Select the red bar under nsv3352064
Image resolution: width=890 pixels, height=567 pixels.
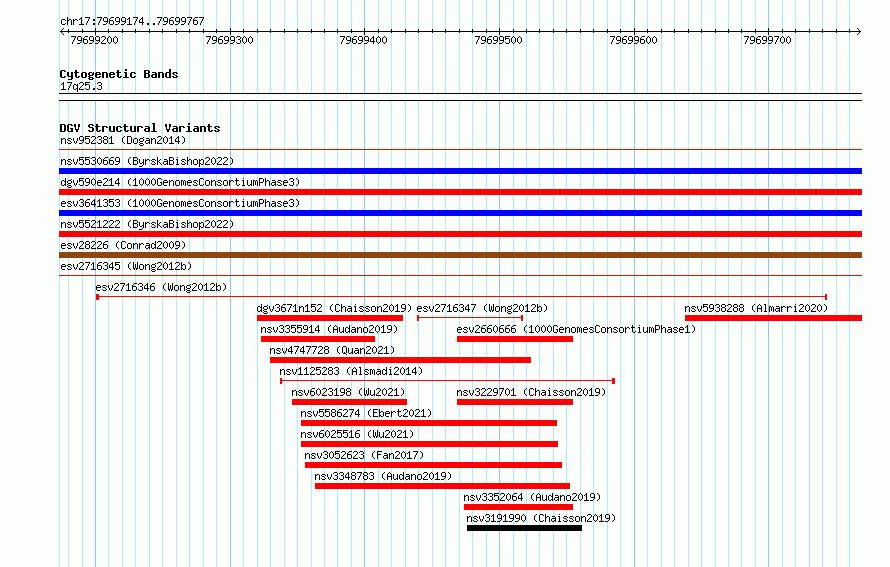(x=518, y=507)
